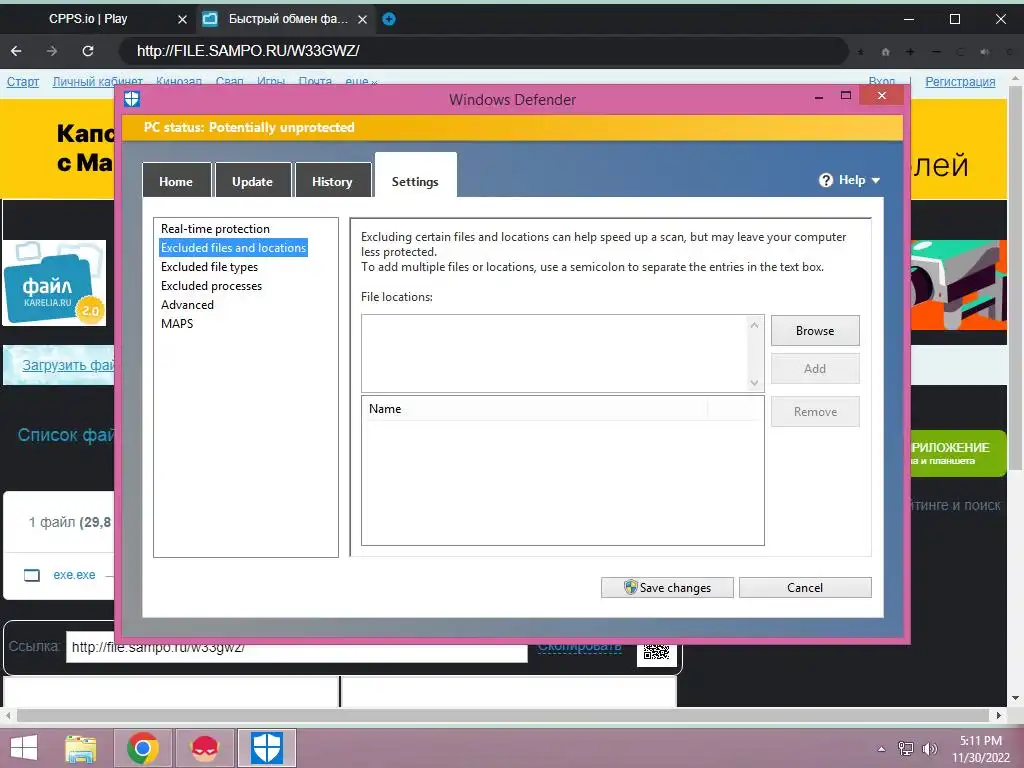Switch to the Update tab
Image resolution: width=1024 pixels, height=768 pixels.
(x=252, y=181)
